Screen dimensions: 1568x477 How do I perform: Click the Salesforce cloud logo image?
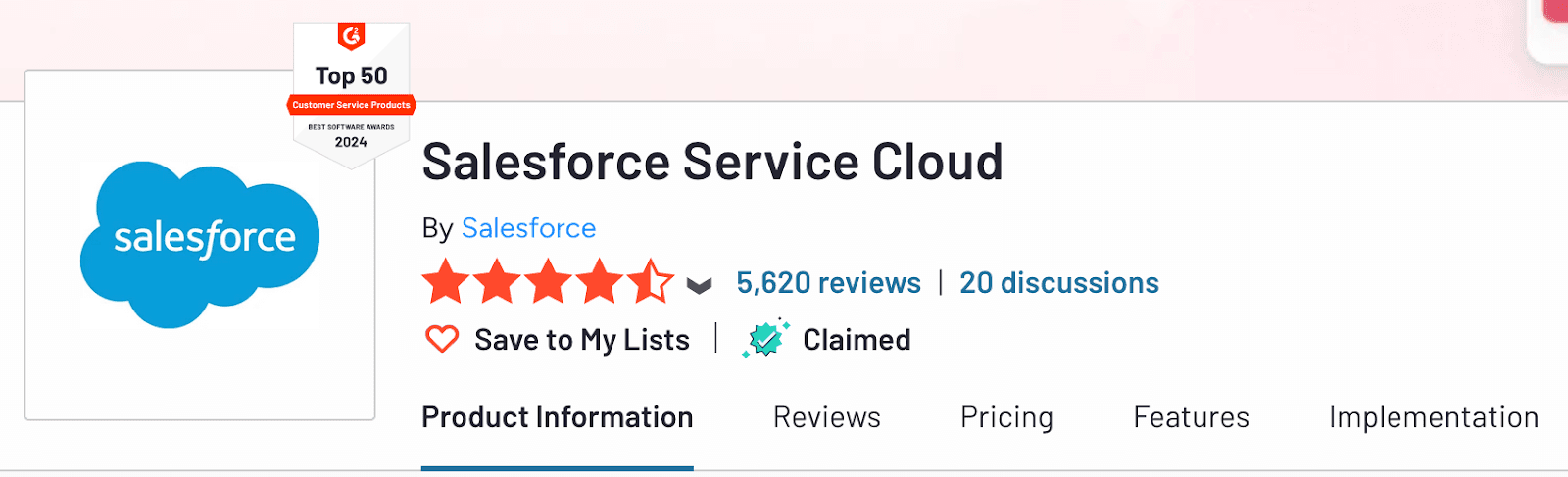[200, 244]
